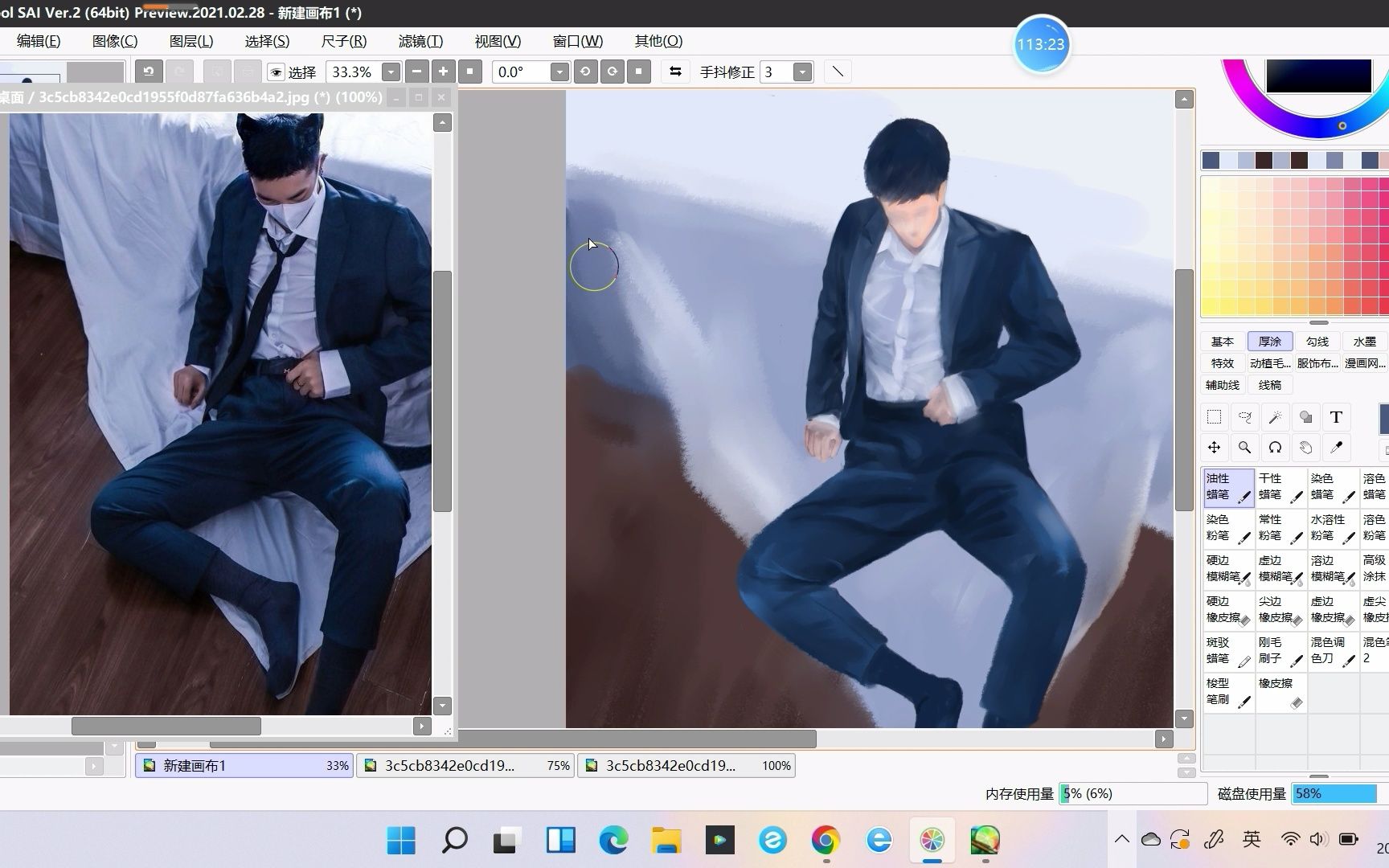
Task: Select the magnifier zoom tool
Action: point(1244,447)
